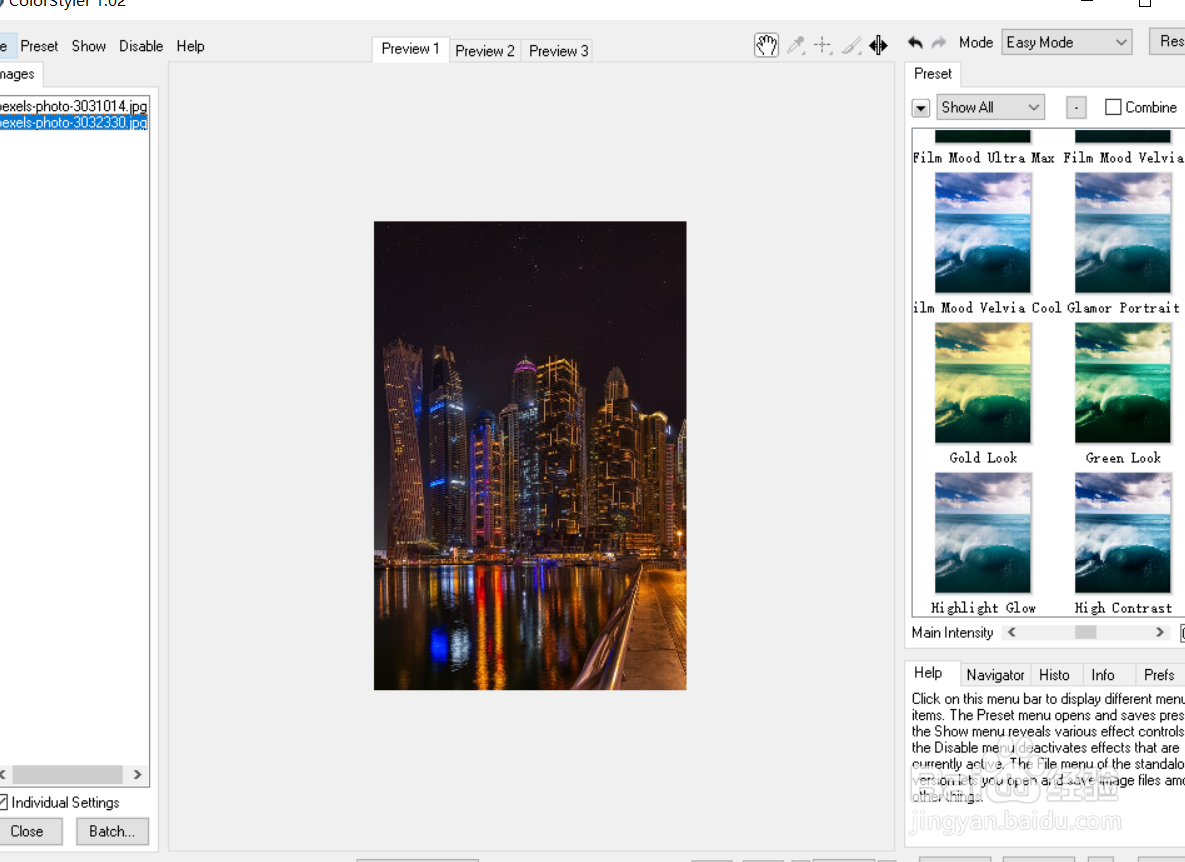The height and width of the screenshot is (862, 1185).
Task: Open the Help menu
Action: click(190, 46)
